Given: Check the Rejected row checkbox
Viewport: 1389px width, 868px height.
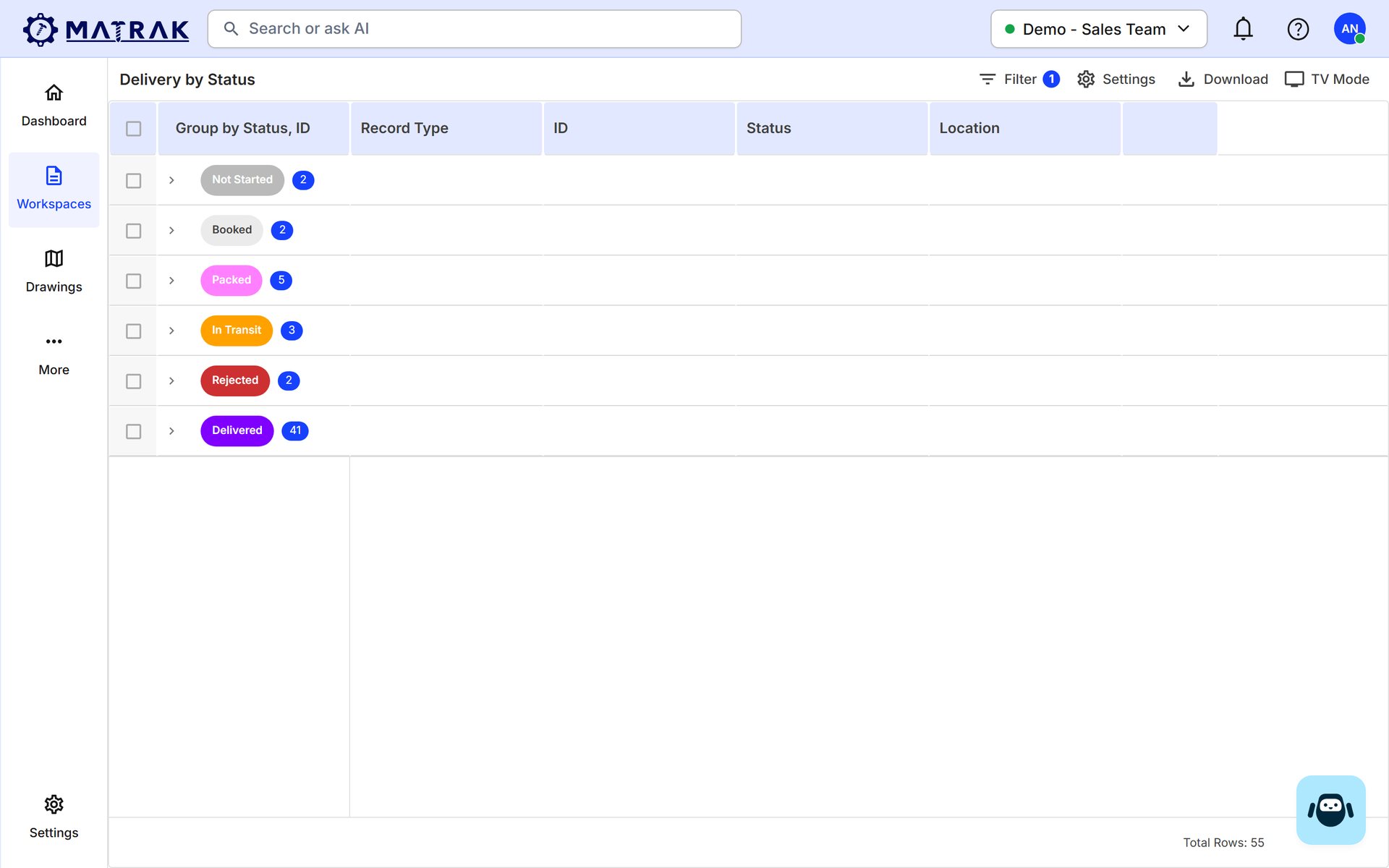Looking at the screenshot, I should 133,381.
